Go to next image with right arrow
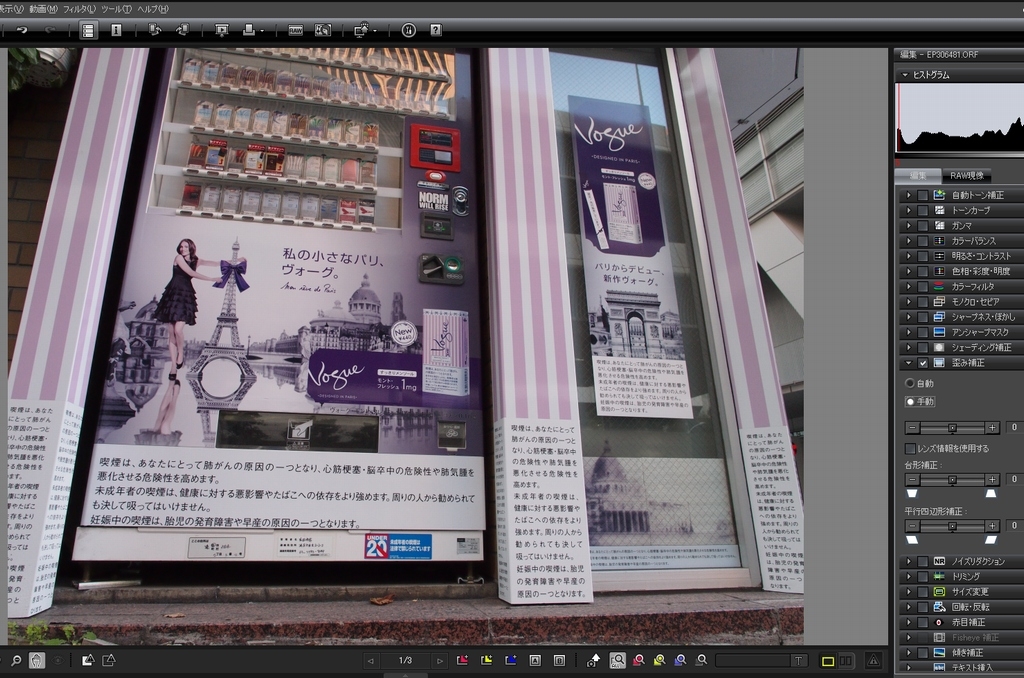Image resolution: width=1024 pixels, height=678 pixels. point(440,661)
